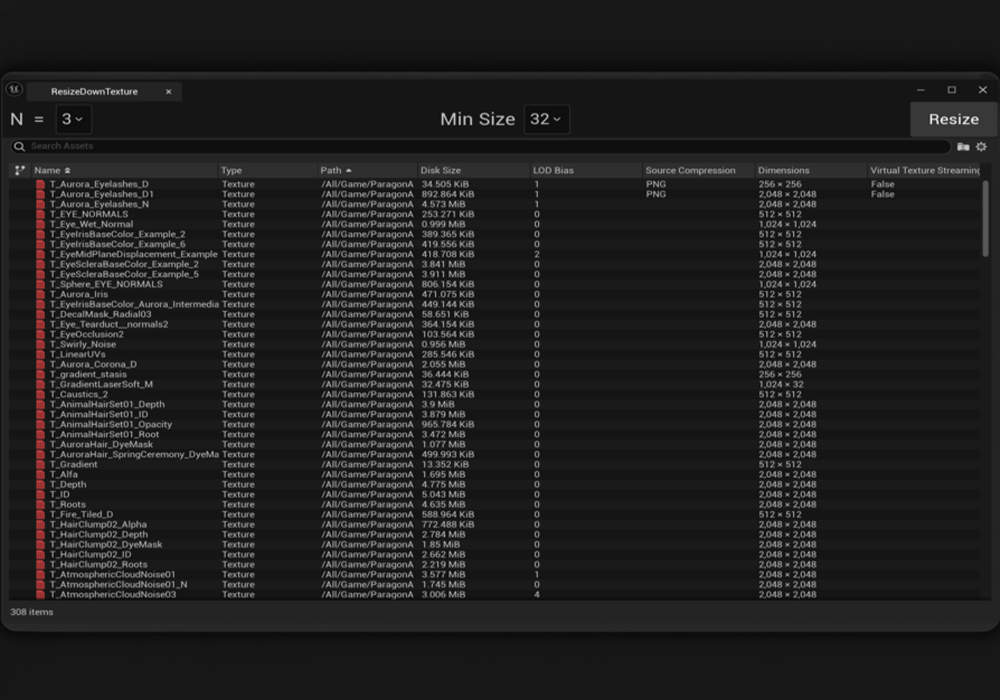
Task: Select the ResizeDownTexture tab
Action: click(x=95, y=90)
